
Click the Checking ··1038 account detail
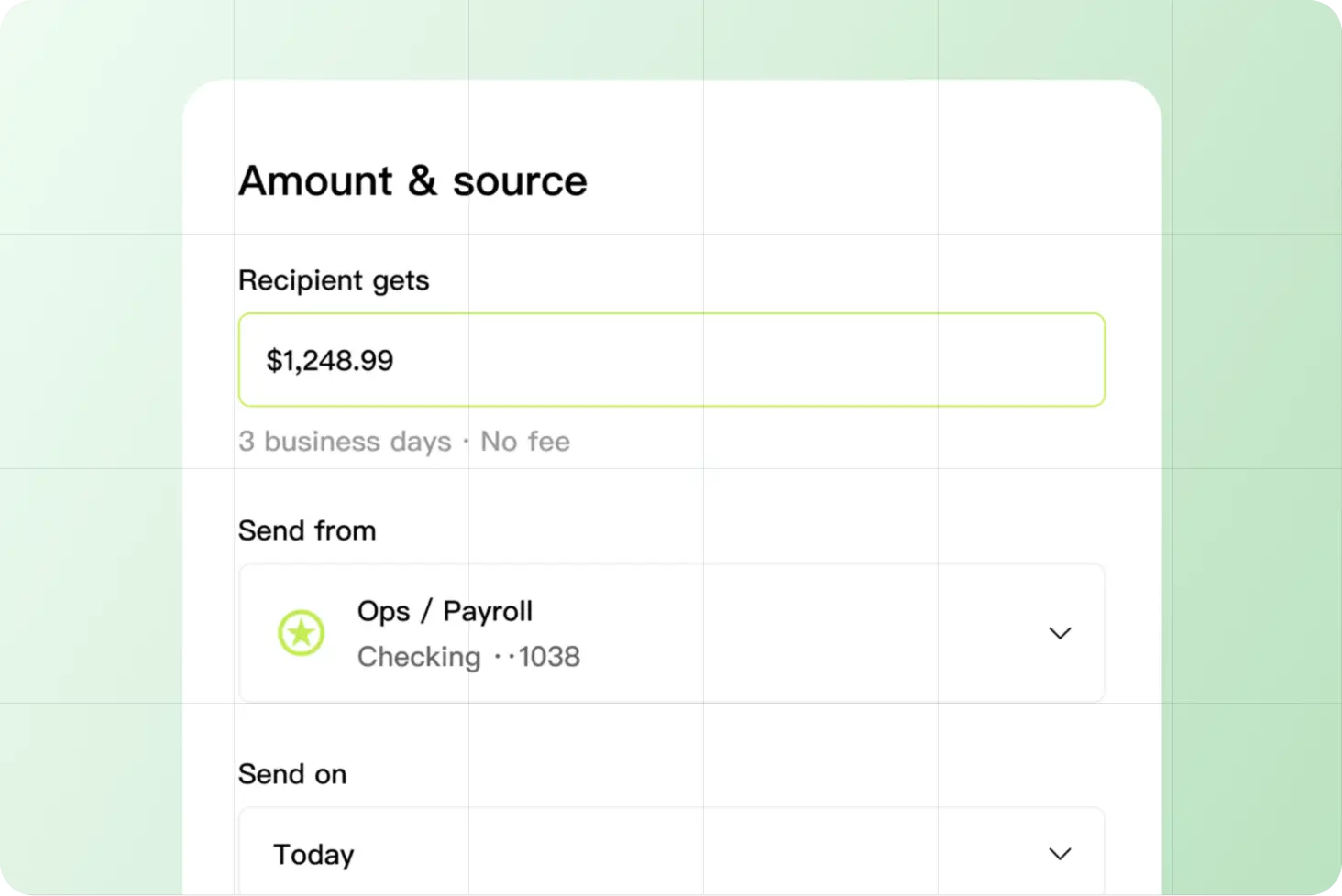[x=468, y=657]
